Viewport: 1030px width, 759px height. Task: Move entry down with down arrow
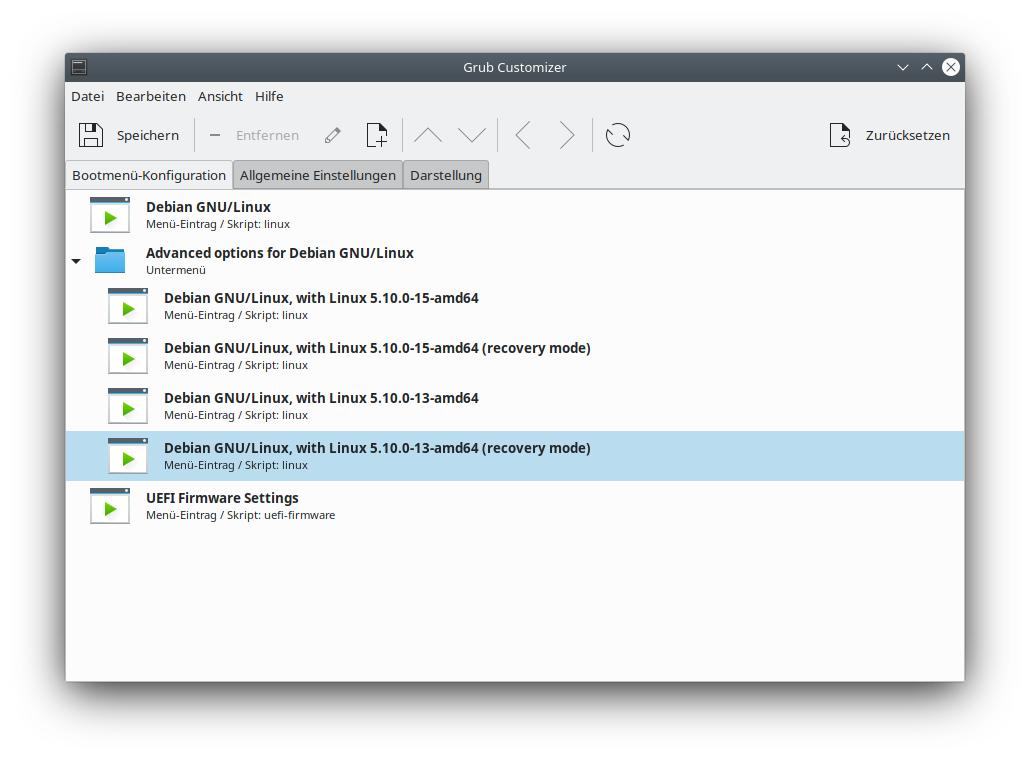click(472, 135)
